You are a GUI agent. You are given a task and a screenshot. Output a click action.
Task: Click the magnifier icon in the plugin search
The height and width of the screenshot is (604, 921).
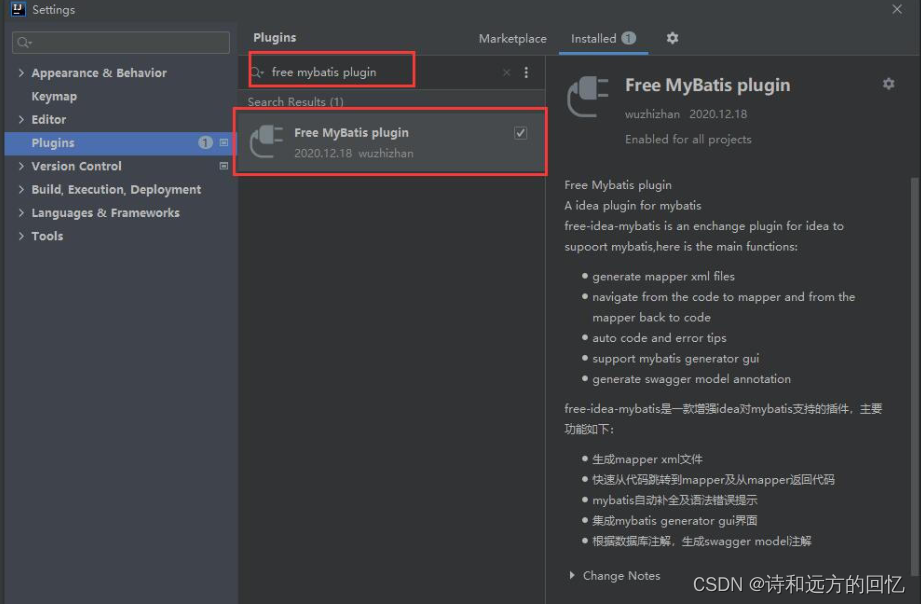pos(257,72)
